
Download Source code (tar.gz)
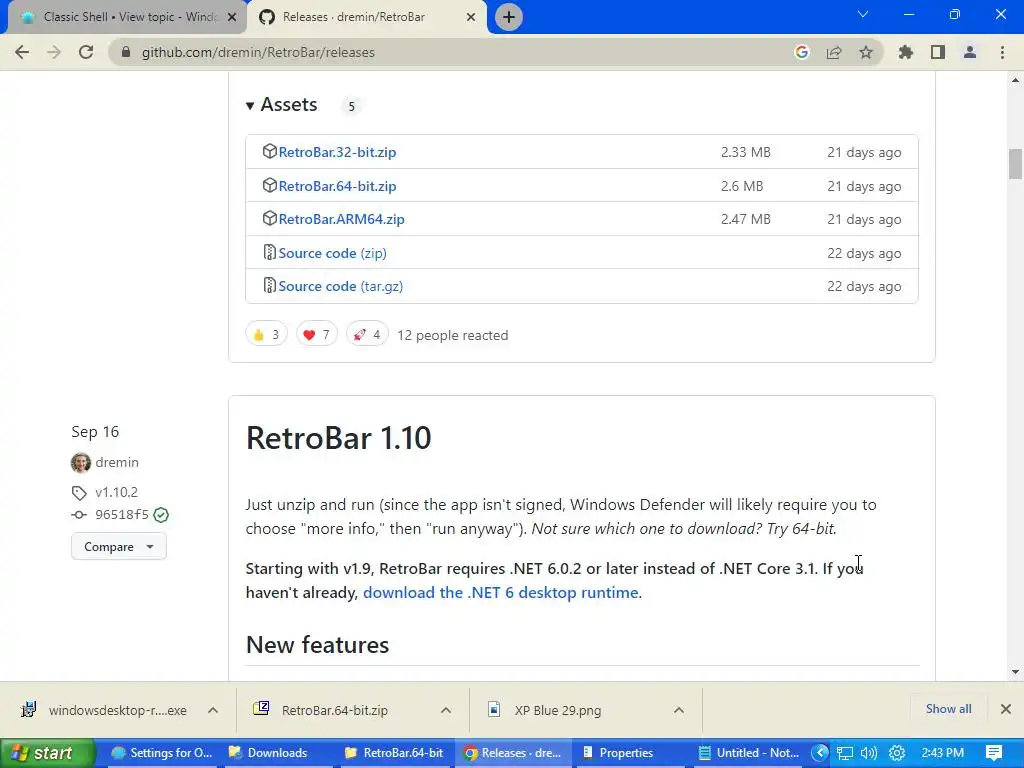(x=340, y=287)
